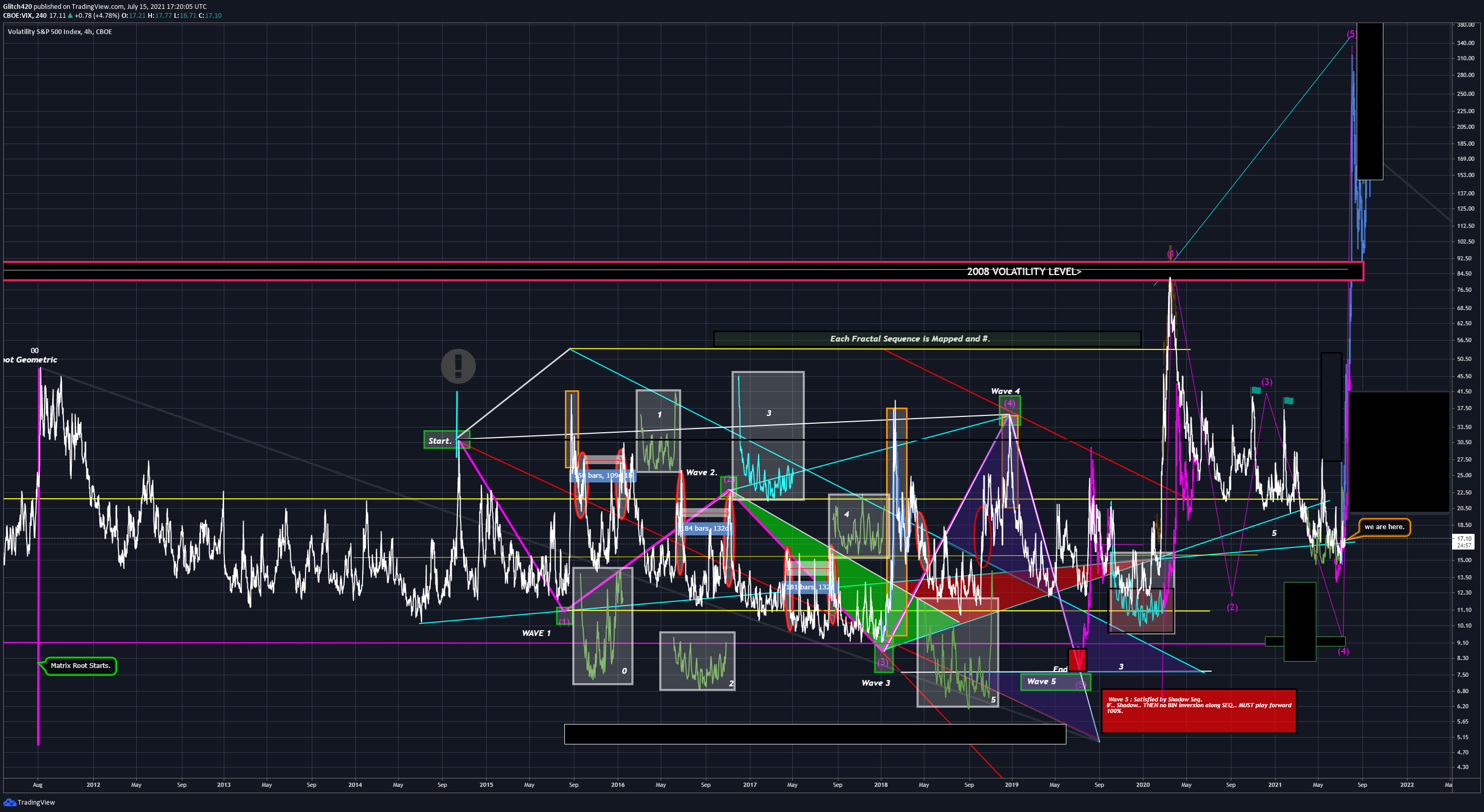This screenshot has width=1484, height=812.
Task: Click the '00' label above root geometric
Action: [35, 350]
